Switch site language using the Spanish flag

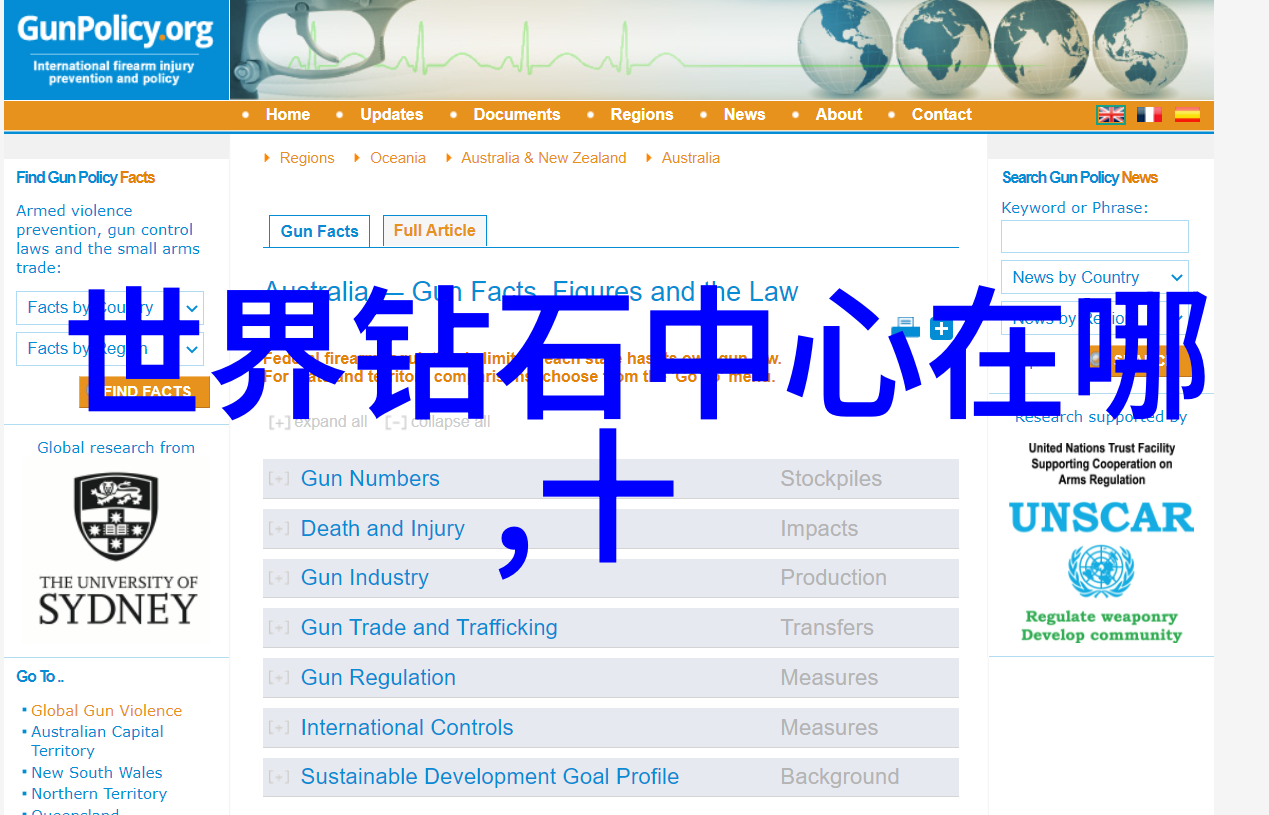(x=1187, y=115)
